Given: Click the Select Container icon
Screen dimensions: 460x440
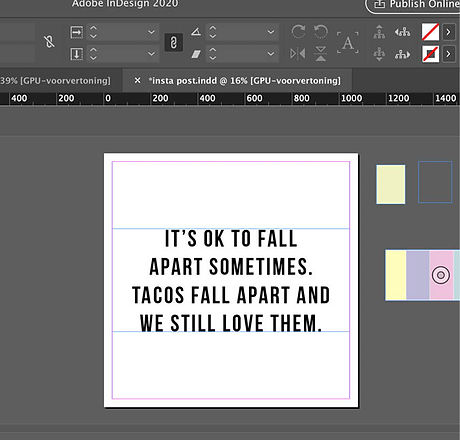Looking at the screenshot, I should pyautogui.click(x=379, y=32).
